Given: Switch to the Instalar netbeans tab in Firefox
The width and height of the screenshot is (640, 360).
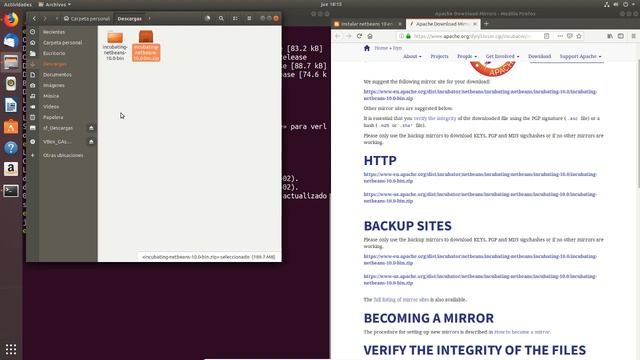Looking at the screenshot, I should 366,24.
